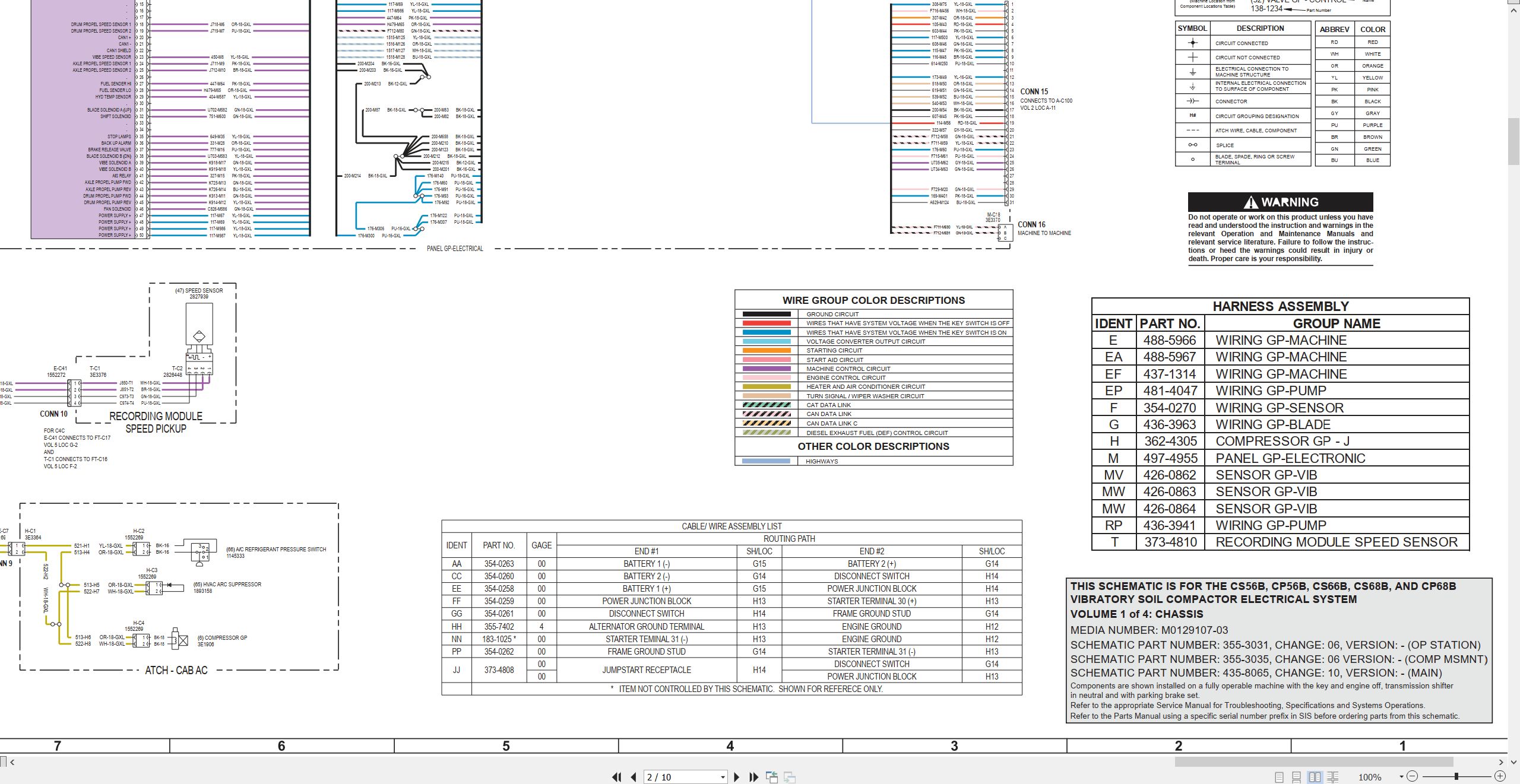This screenshot has height=784, width=1520.
Task: Click COMPRESSOR GP - J row
Action: tap(1280, 441)
